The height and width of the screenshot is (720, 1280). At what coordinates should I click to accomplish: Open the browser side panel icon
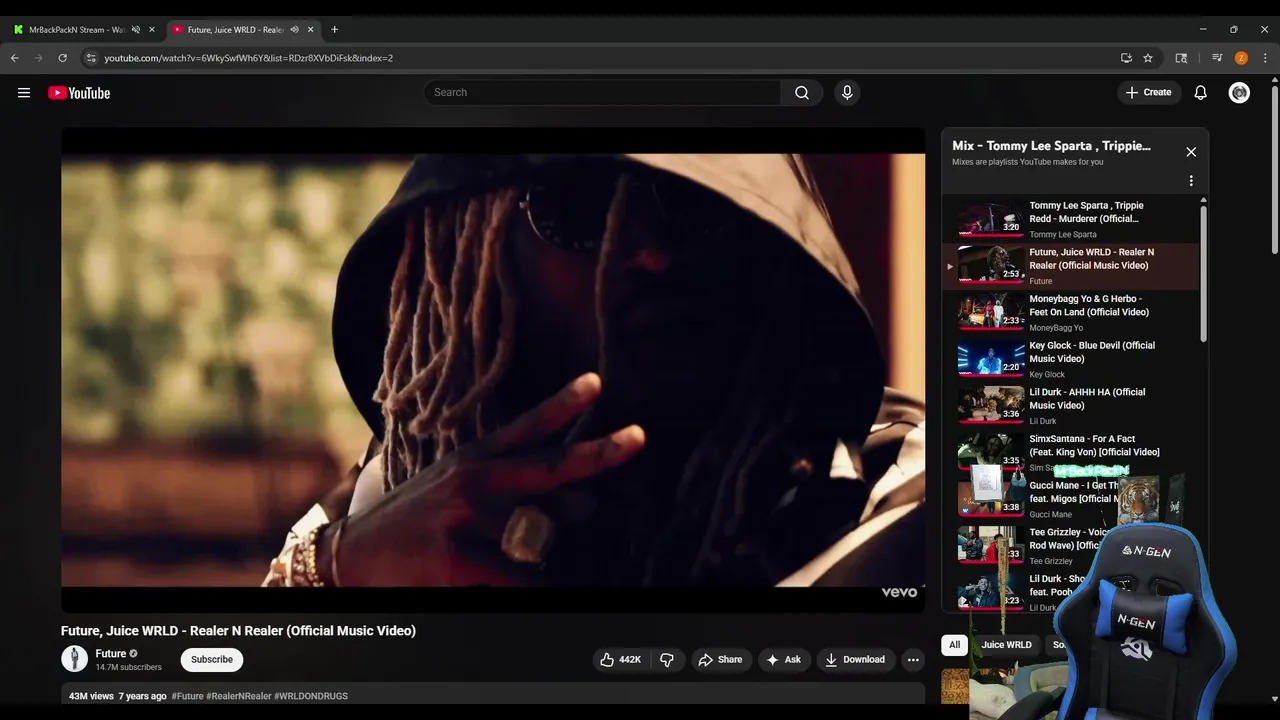pos(1181,58)
